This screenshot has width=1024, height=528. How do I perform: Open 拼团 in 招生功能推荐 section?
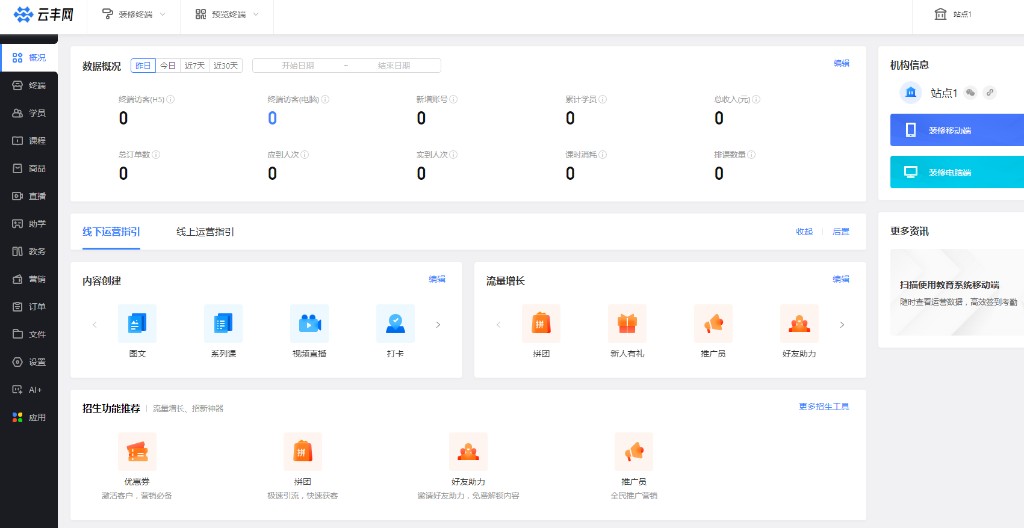pos(303,452)
